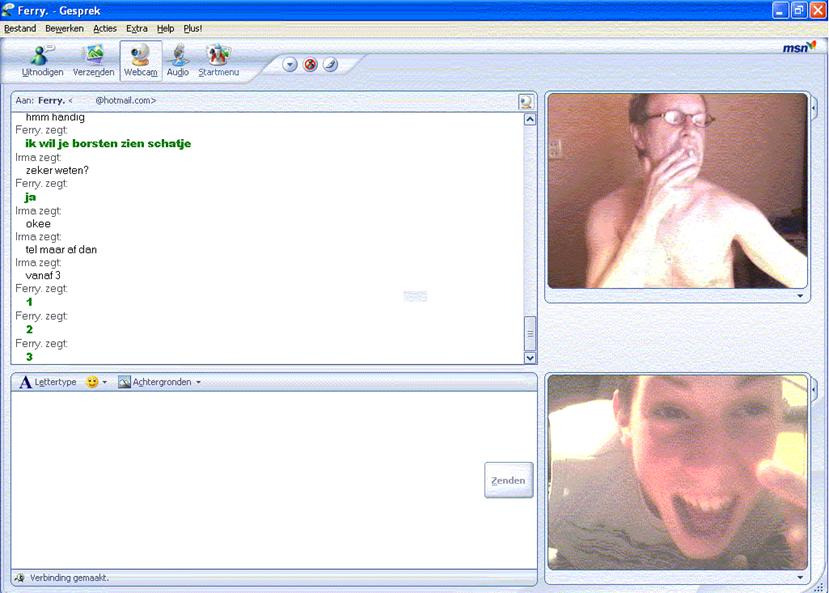This screenshot has height=593, width=829.
Task: Click the round down-arrow toolbar icon
Action: coord(290,65)
